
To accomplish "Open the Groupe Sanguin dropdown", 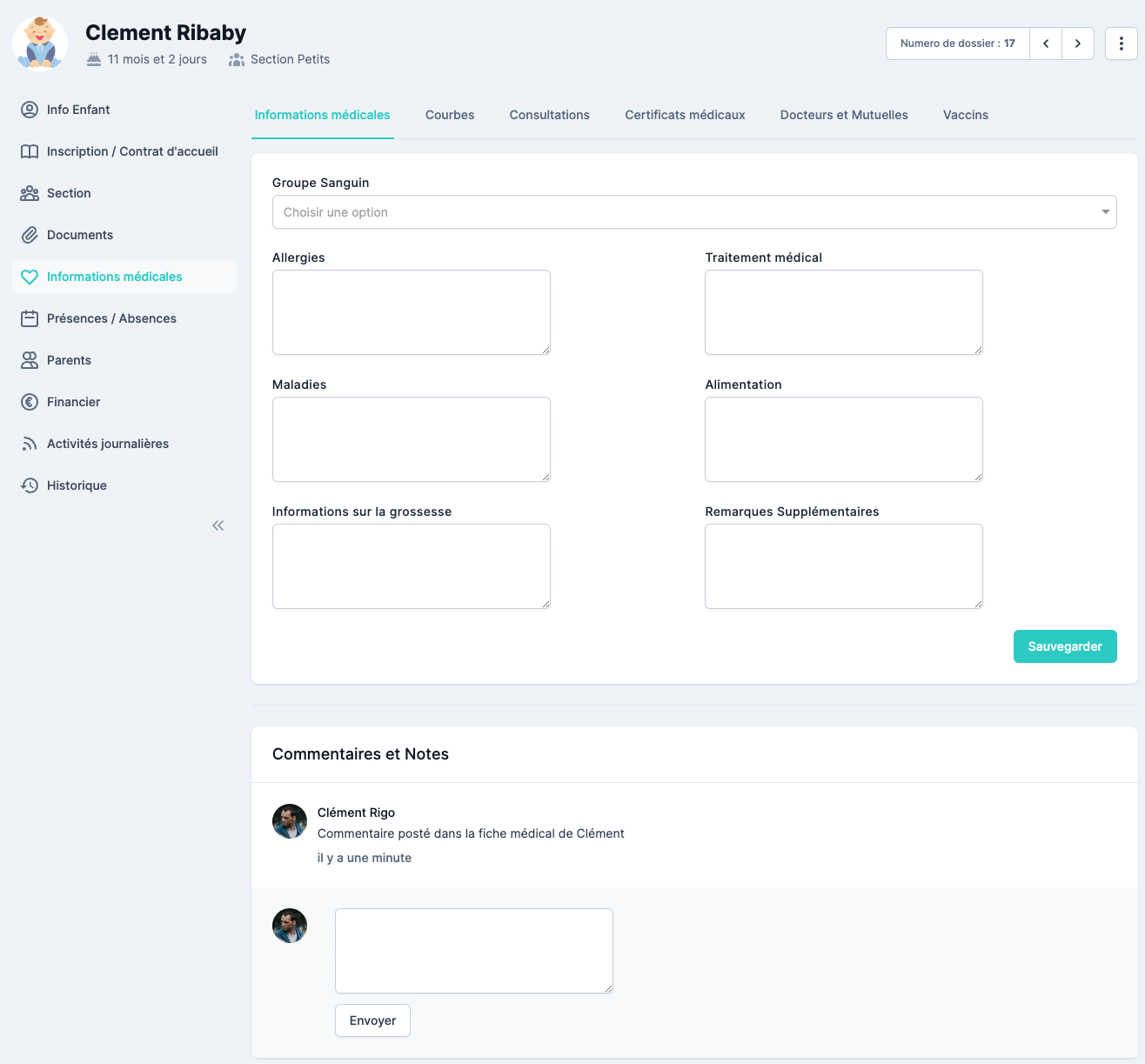I will [693, 212].
